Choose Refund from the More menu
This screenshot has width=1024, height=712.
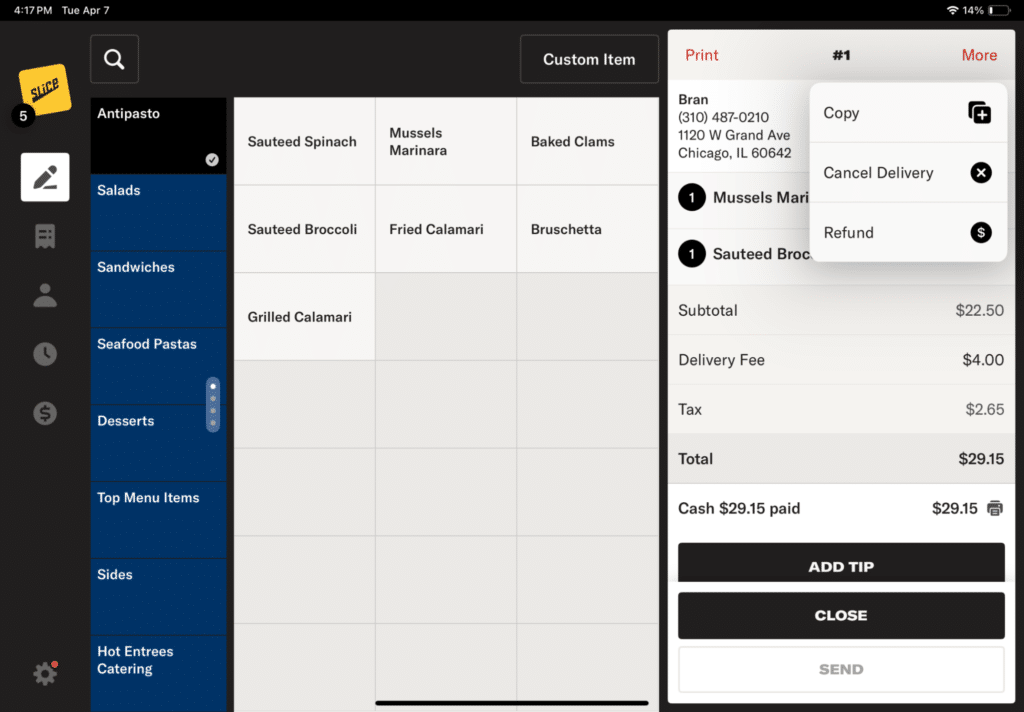coord(908,232)
